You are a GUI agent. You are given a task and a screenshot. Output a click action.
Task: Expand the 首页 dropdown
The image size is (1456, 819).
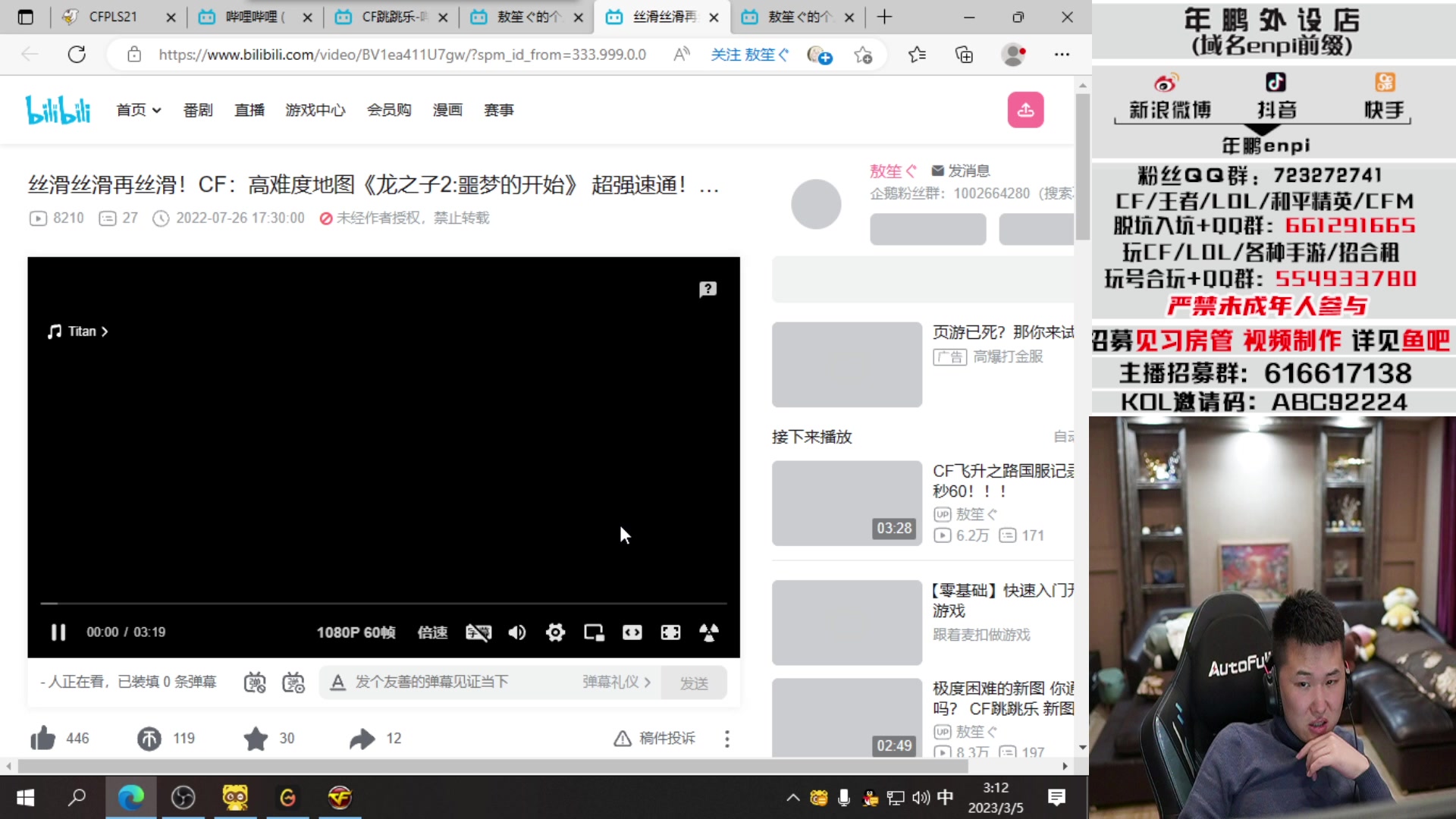pyautogui.click(x=138, y=110)
